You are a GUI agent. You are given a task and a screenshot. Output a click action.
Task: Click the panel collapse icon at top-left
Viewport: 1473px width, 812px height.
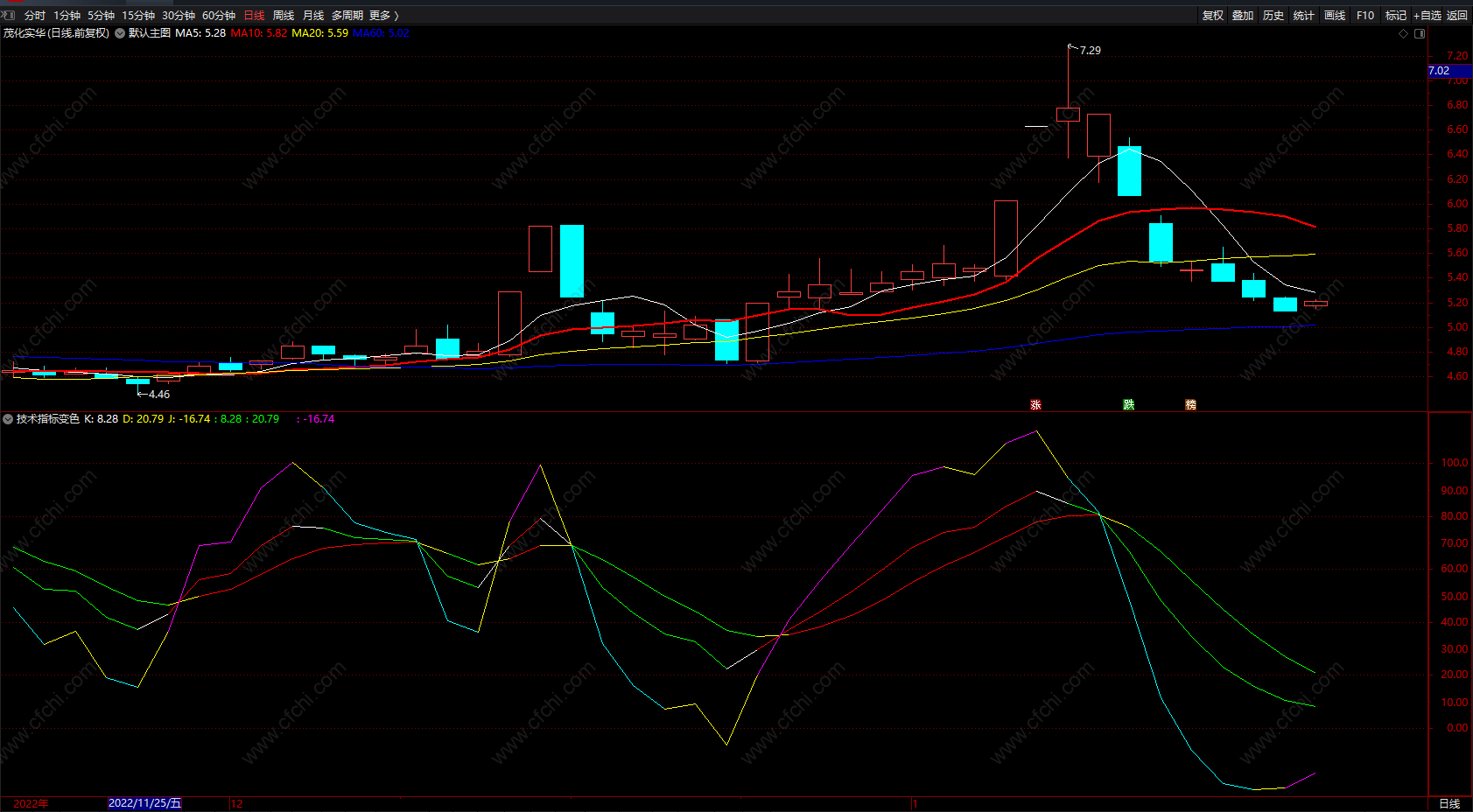pyautogui.click(x=8, y=15)
